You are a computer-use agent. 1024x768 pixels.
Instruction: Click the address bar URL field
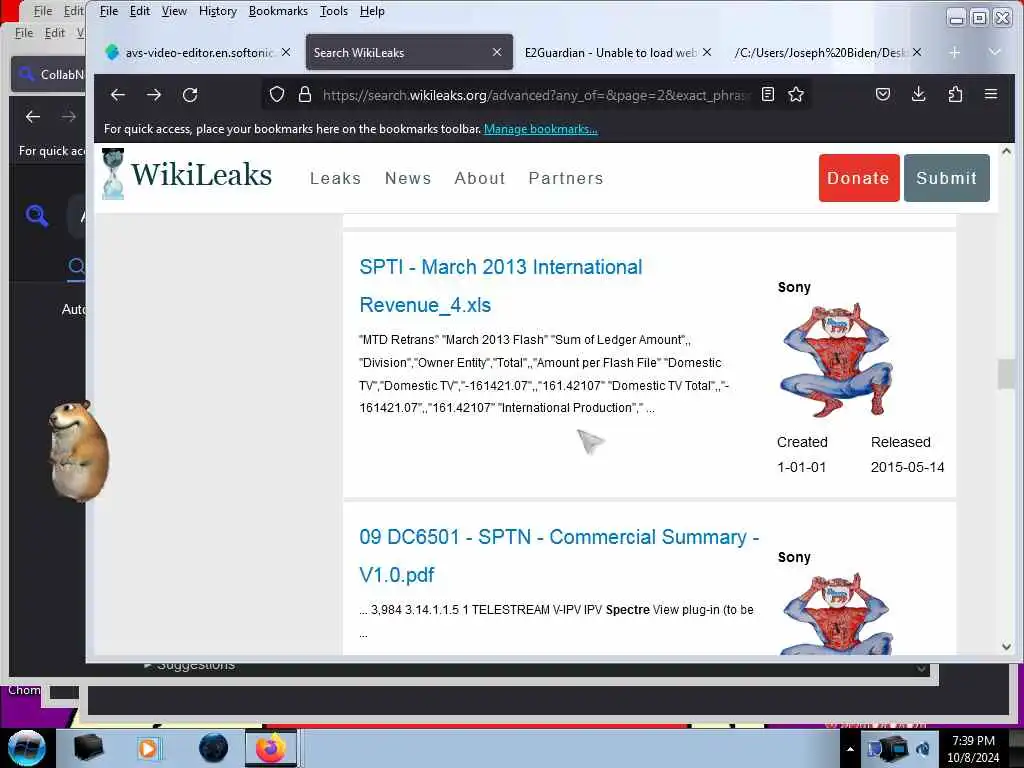534,95
